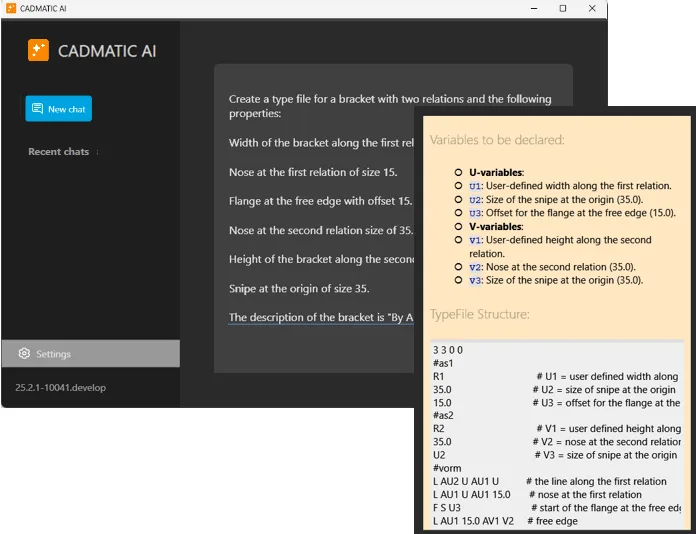Start a New chat
The height and width of the screenshot is (534, 696).
click(58, 109)
